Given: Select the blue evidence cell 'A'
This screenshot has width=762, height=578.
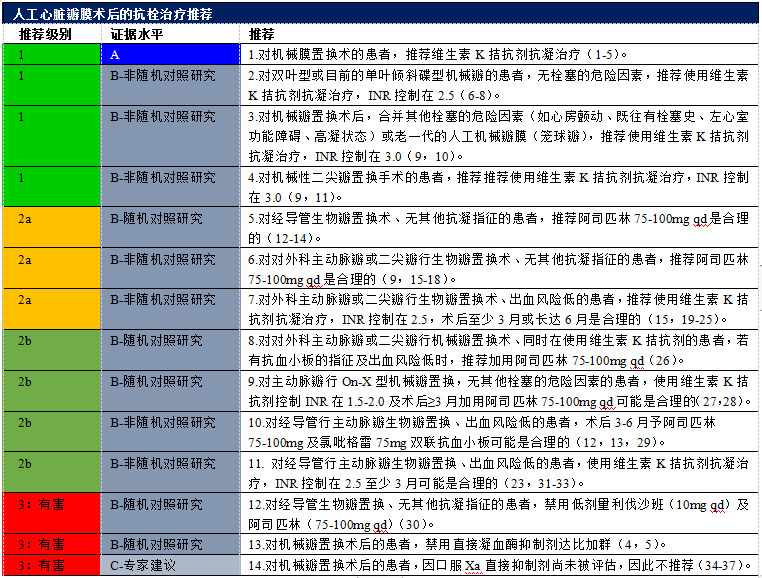Looking at the screenshot, I should (x=171, y=54).
